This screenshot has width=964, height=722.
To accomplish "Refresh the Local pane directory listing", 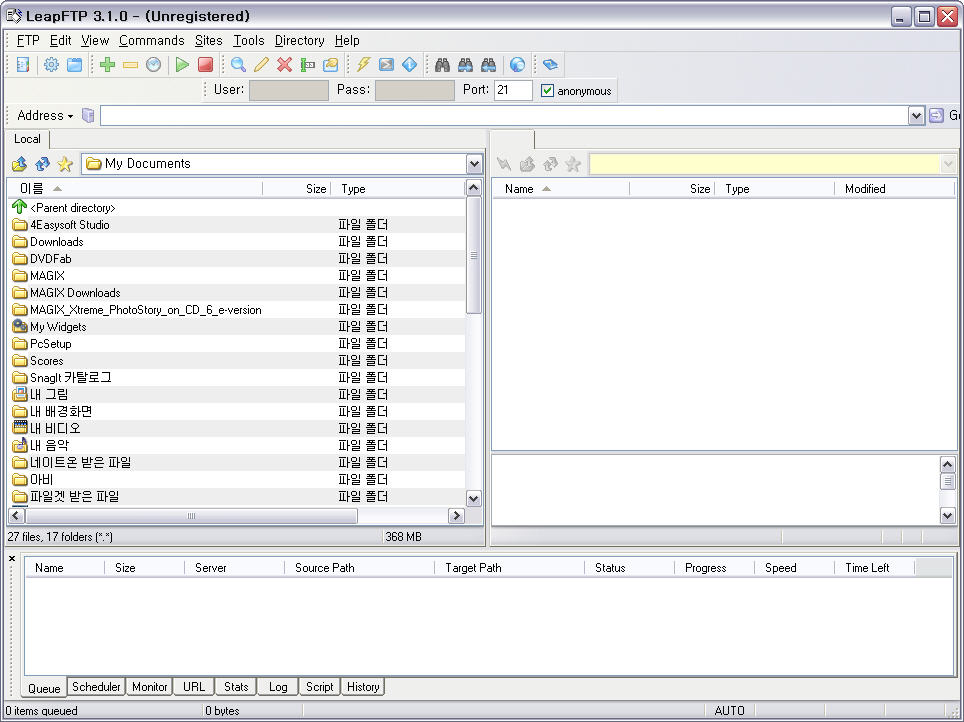I will point(42,164).
